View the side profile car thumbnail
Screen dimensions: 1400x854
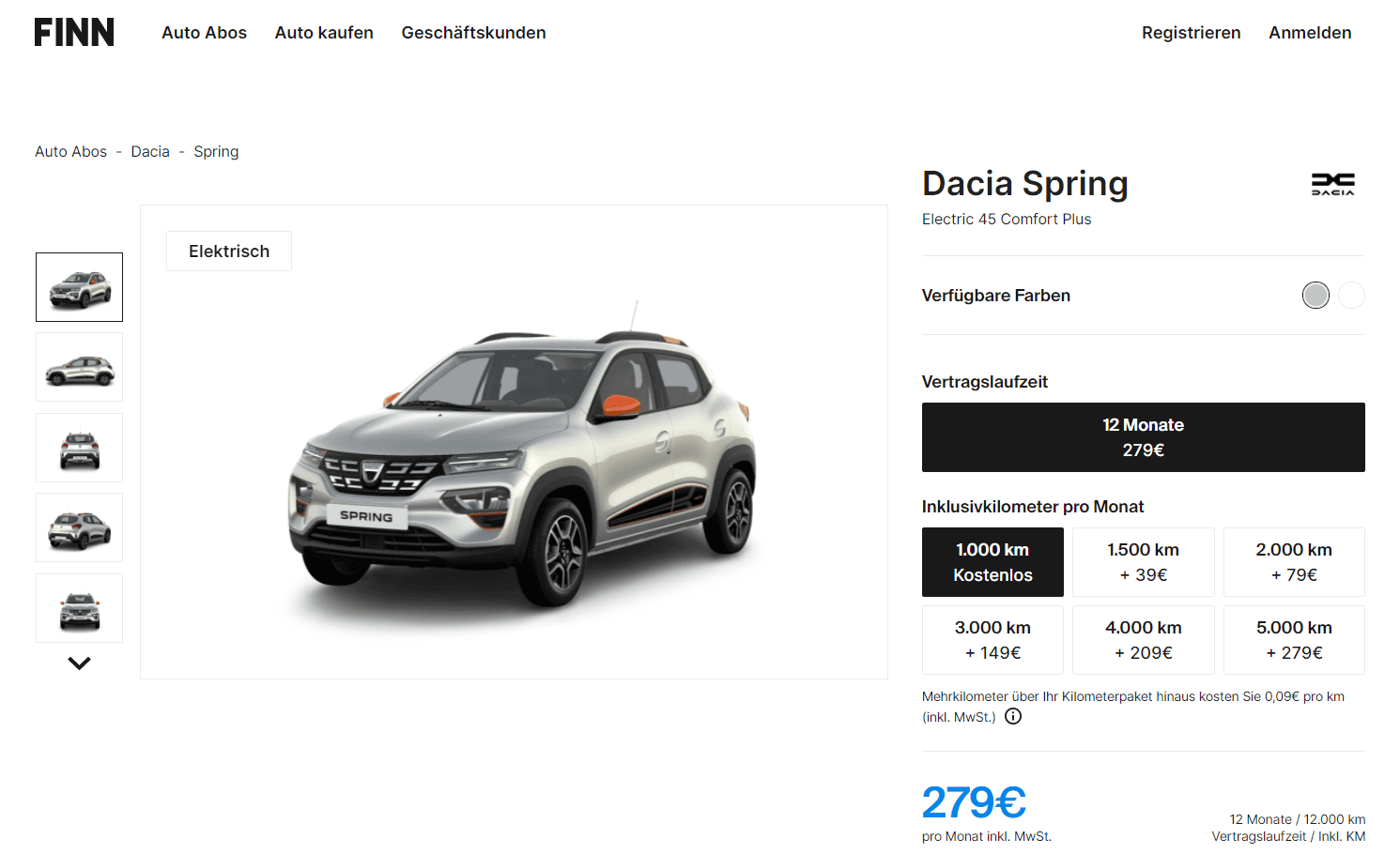[x=79, y=367]
